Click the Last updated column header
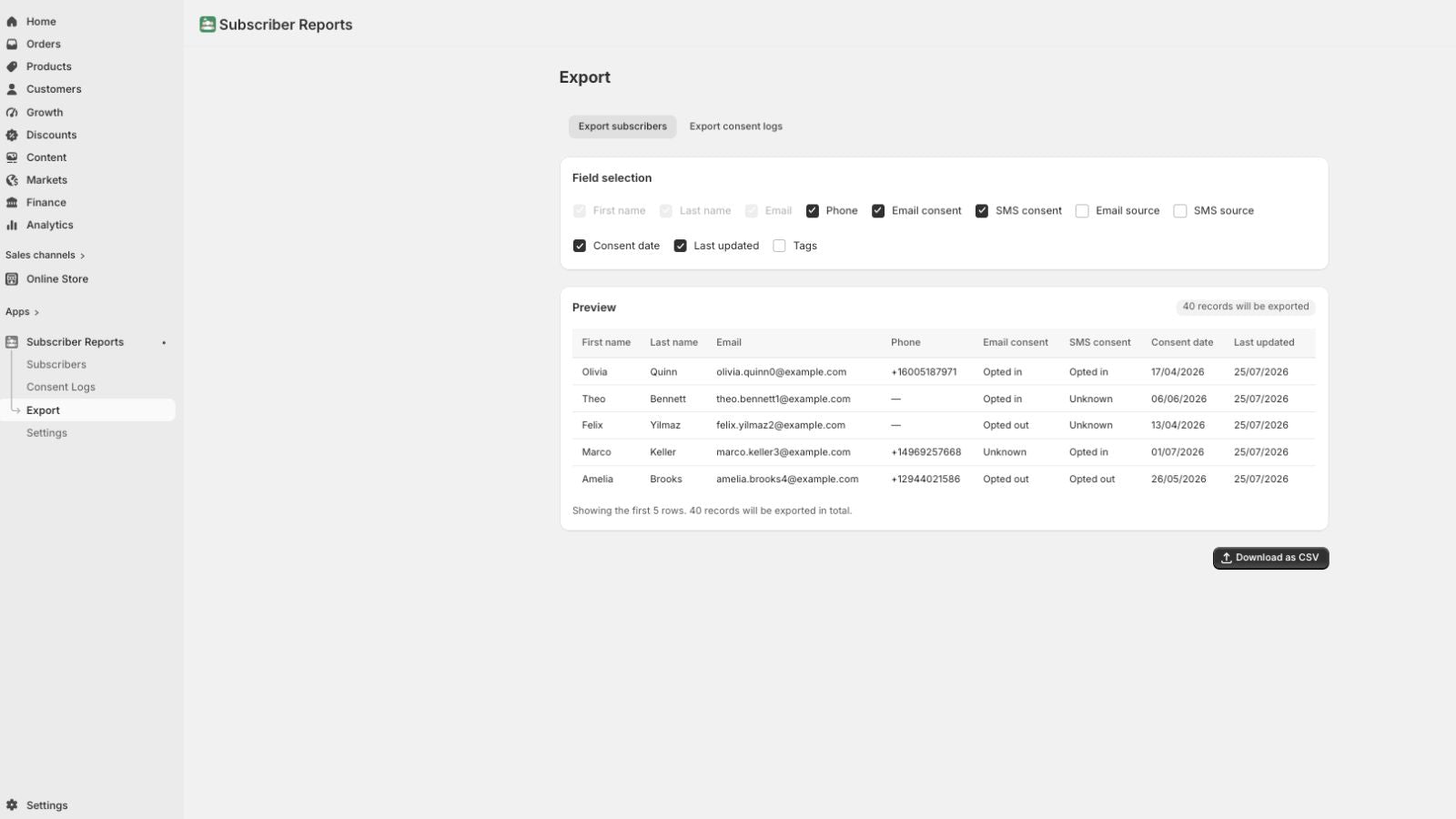 [1264, 343]
